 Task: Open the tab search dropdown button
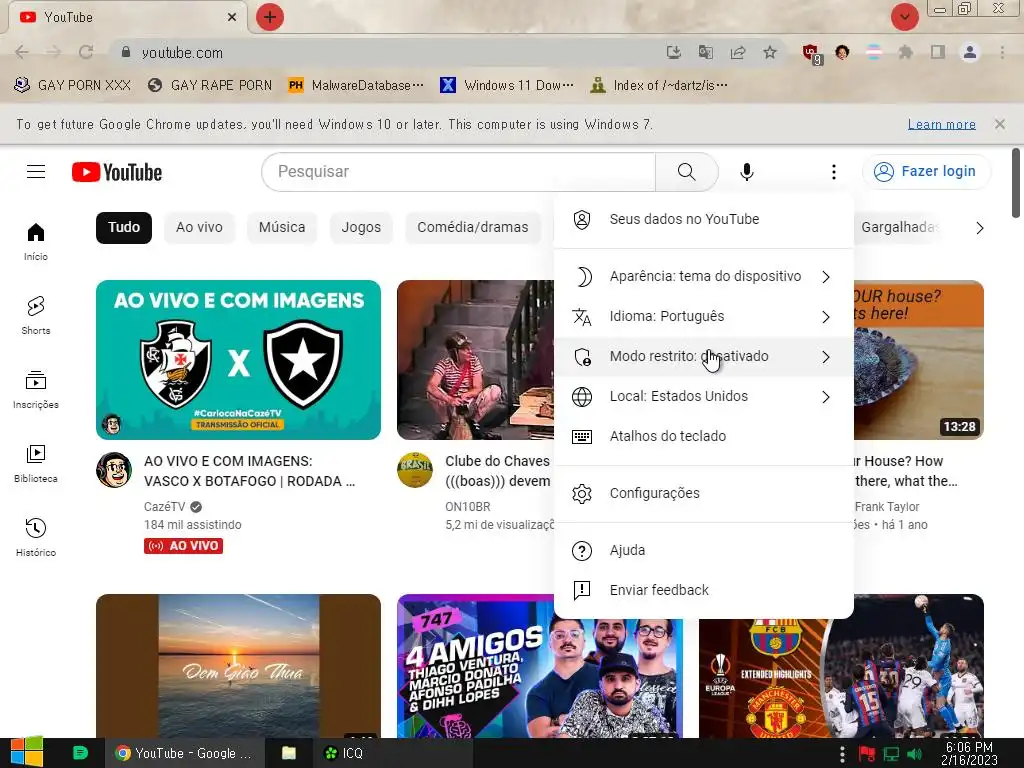(x=904, y=17)
